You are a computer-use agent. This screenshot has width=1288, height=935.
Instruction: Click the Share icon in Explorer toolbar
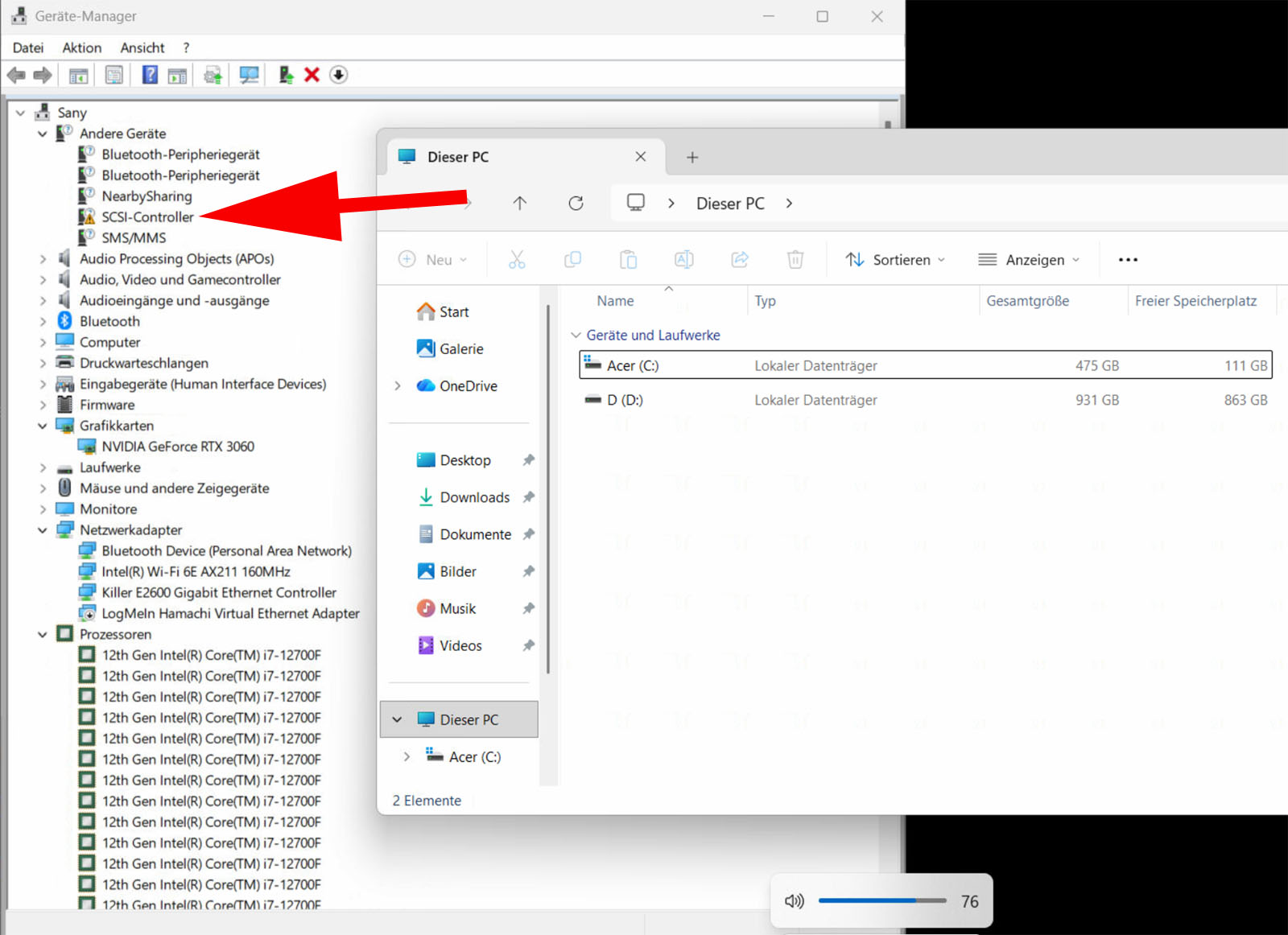coord(740,259)
